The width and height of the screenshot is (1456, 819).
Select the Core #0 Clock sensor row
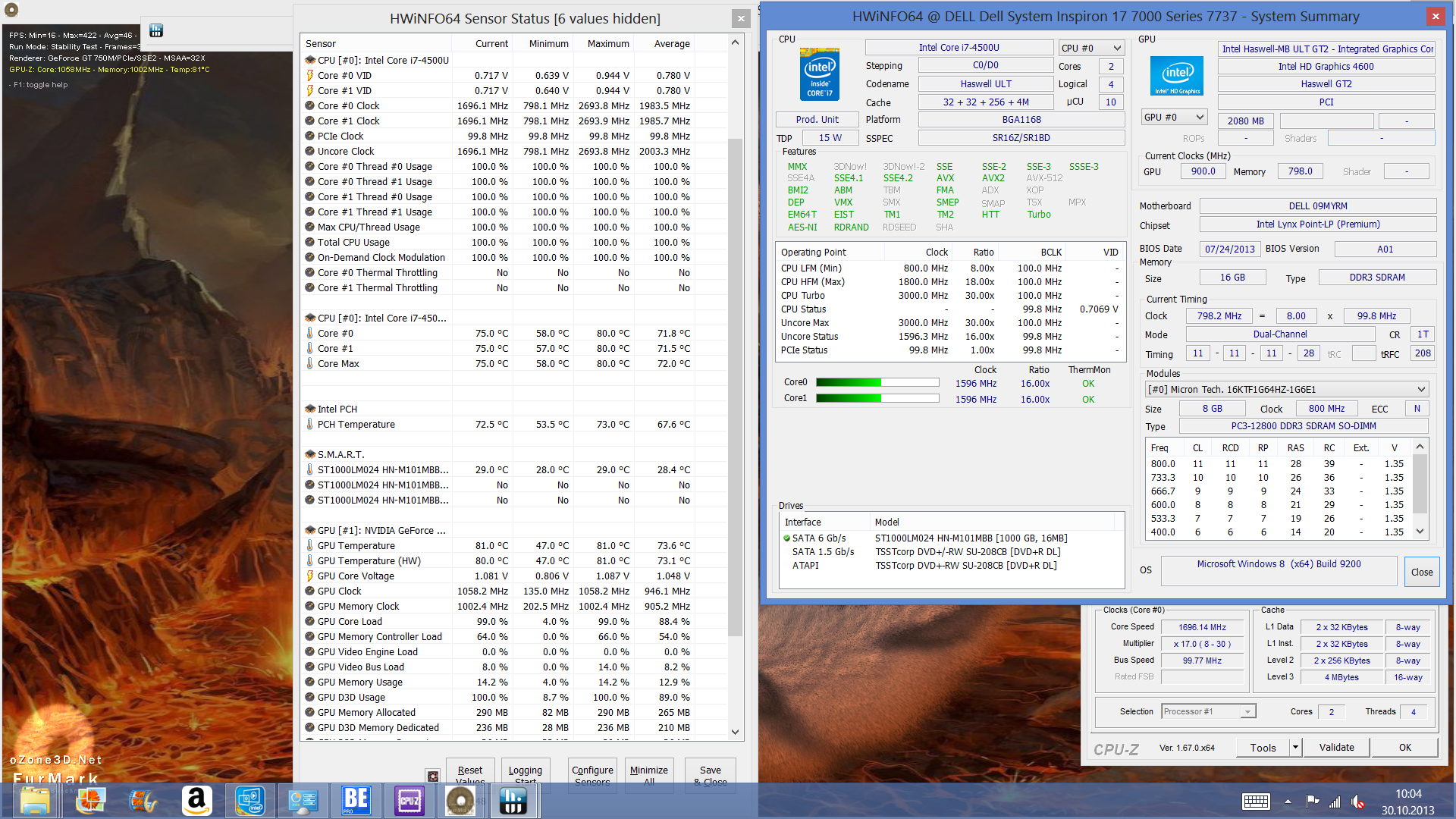coord(498,105)
